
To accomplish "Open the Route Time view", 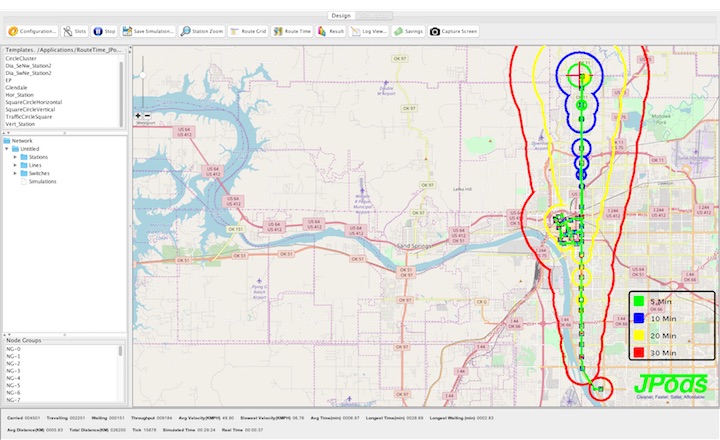I will [294, 31].
